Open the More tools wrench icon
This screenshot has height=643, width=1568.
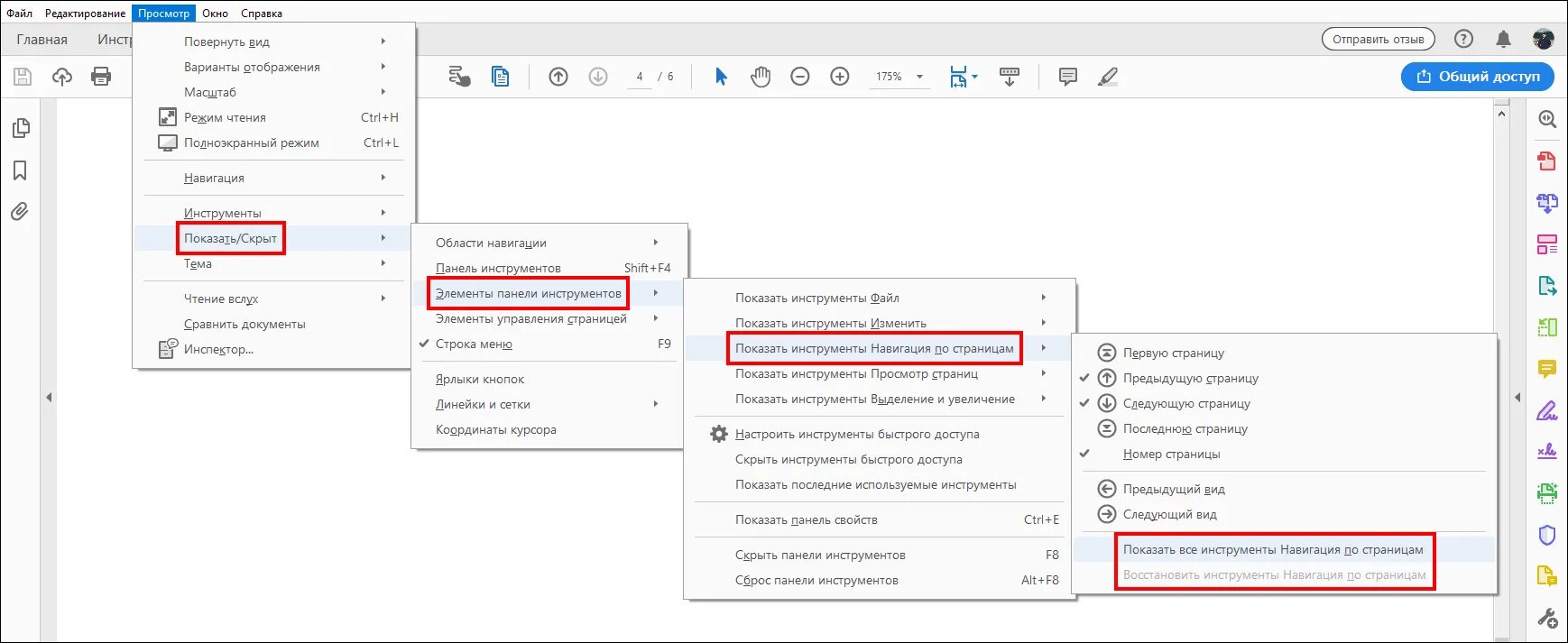coord(1547,619)
